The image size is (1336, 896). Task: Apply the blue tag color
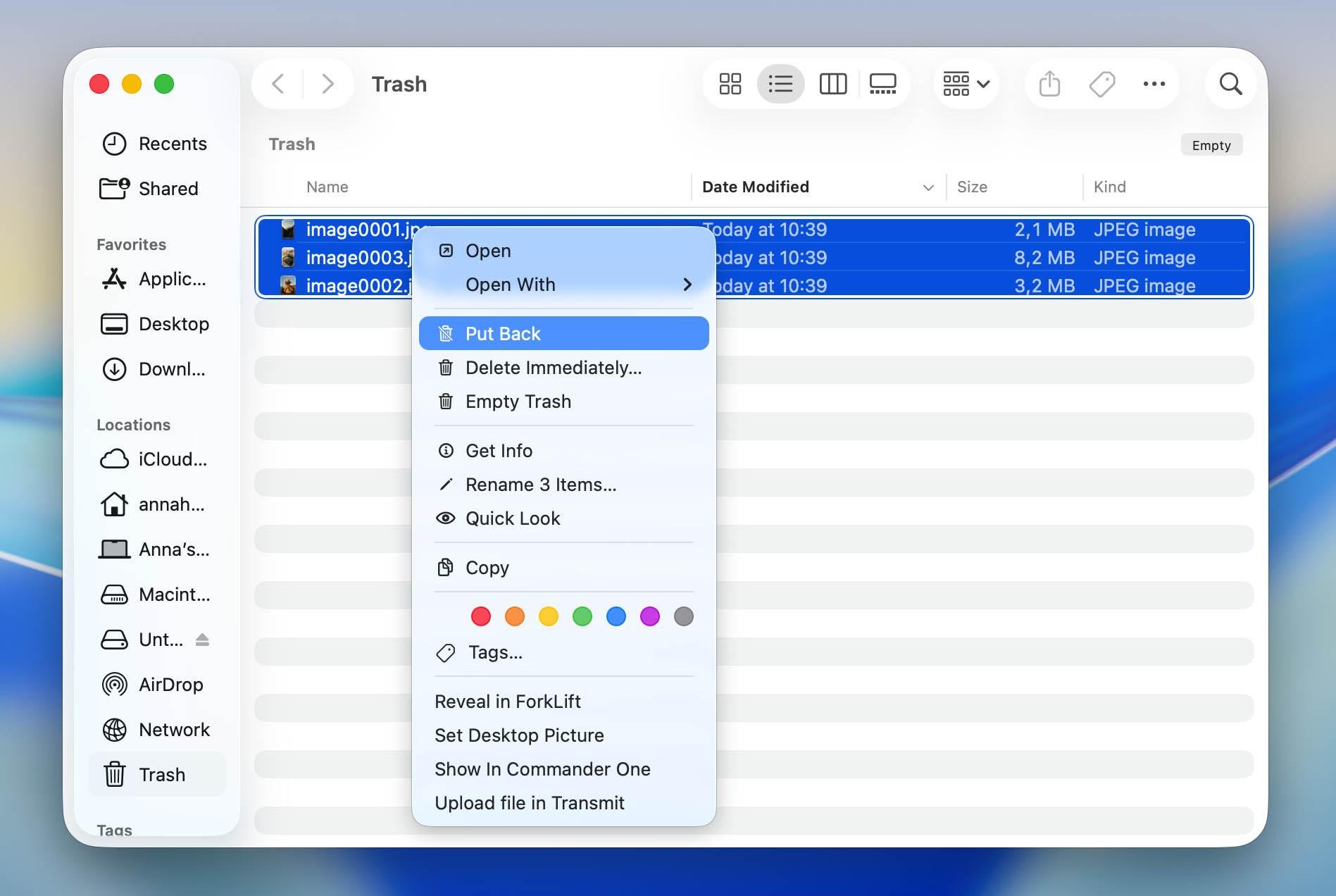click(616, 616)
